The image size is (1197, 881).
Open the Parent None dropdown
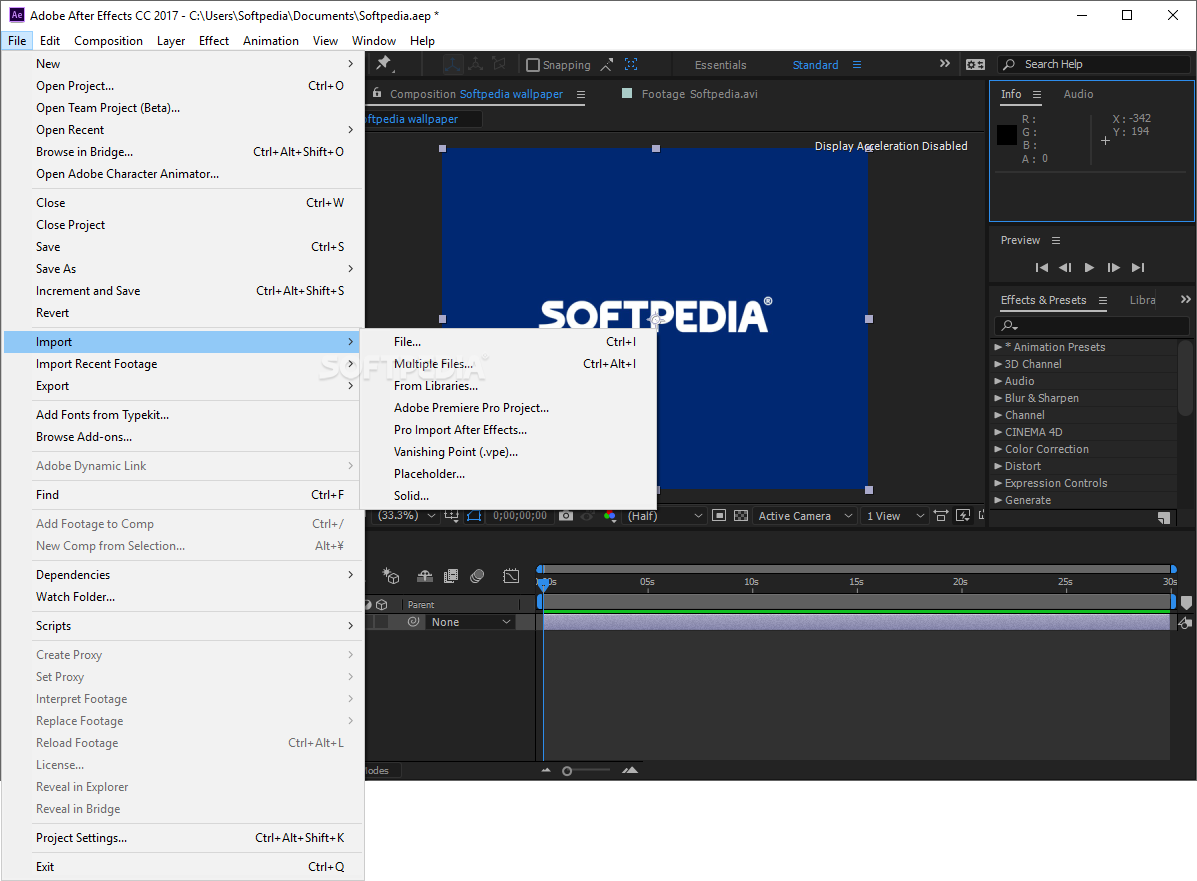pos(470,622)
